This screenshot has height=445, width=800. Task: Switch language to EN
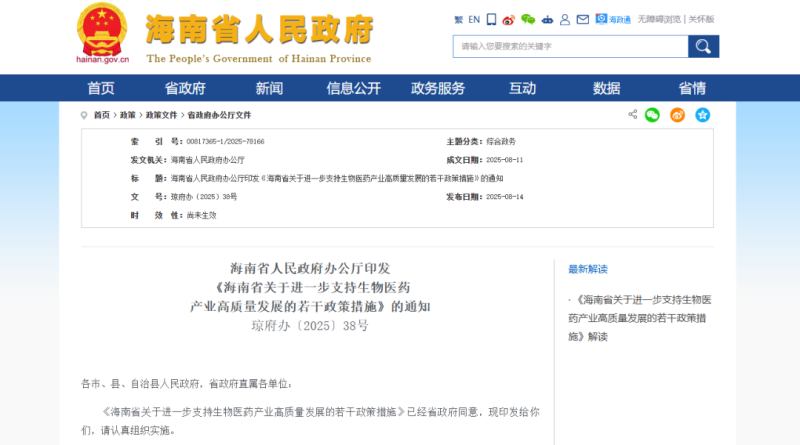click(474, 19)
